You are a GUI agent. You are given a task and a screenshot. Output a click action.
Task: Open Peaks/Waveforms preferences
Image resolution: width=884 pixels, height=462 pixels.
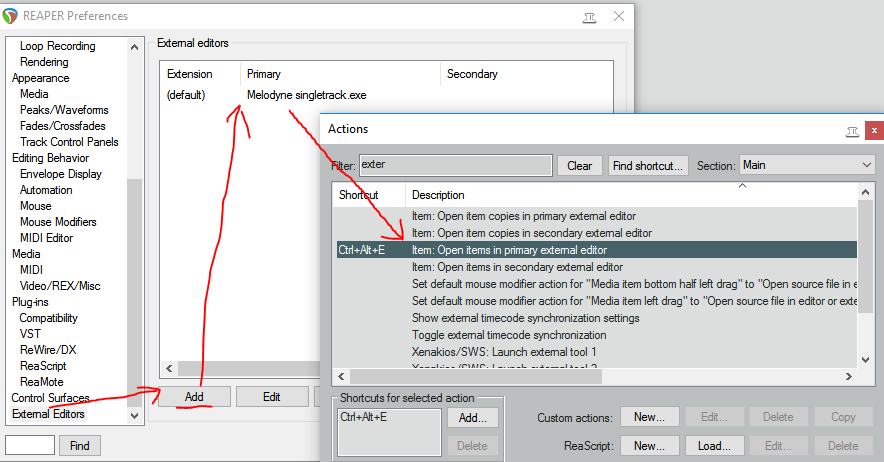tap(64, 110)
